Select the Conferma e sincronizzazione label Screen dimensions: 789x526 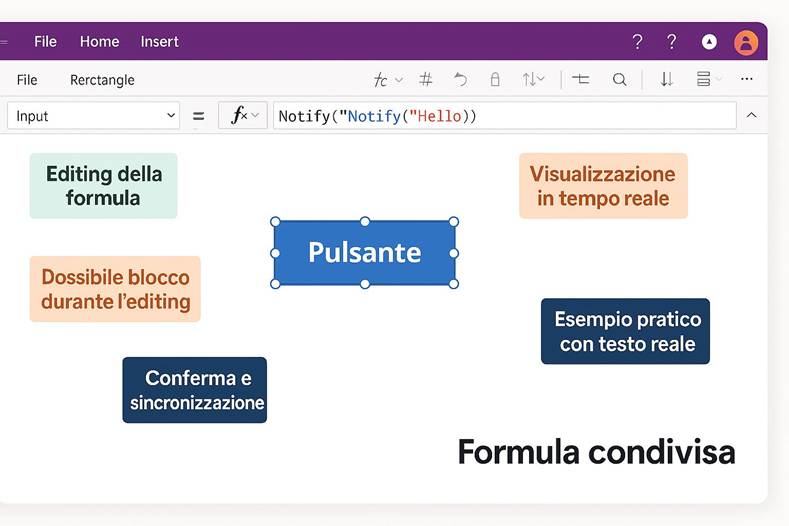(x=195, y=390)
